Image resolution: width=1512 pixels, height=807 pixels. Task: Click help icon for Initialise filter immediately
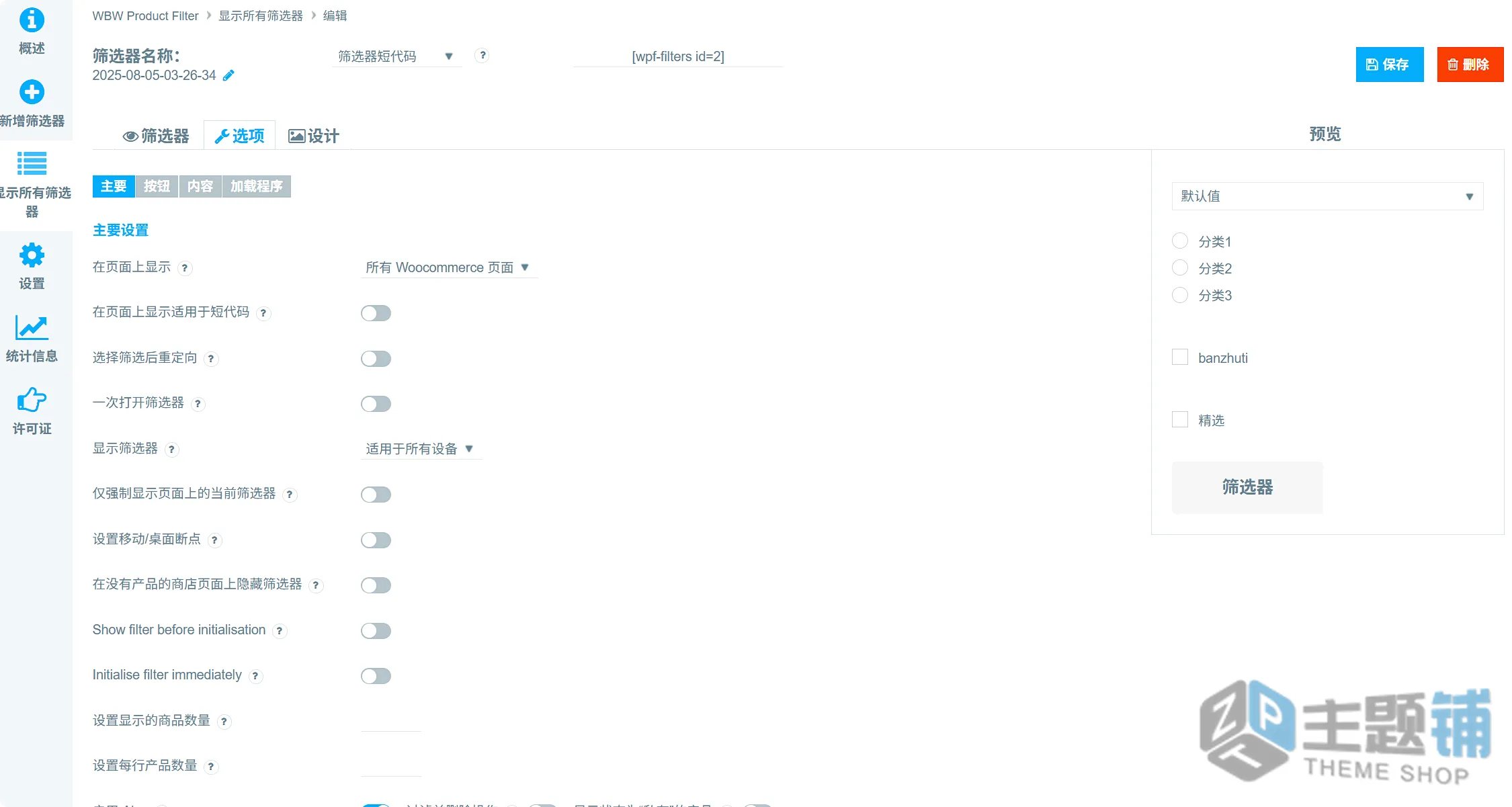255,676
